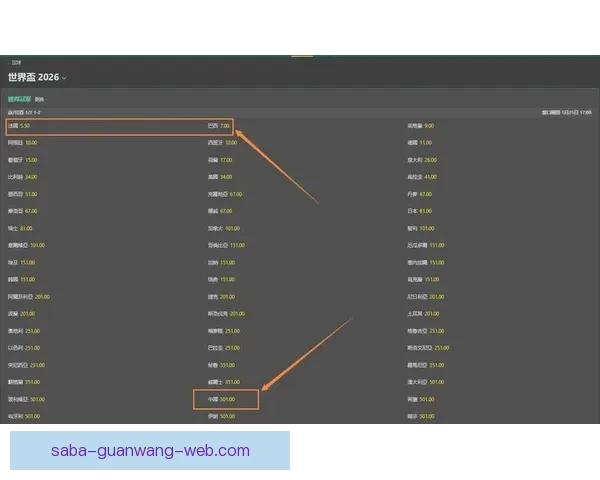Select highlighted 中國 at odds 501.00
This screenshot has width=600, height=480.
[220, 399]
